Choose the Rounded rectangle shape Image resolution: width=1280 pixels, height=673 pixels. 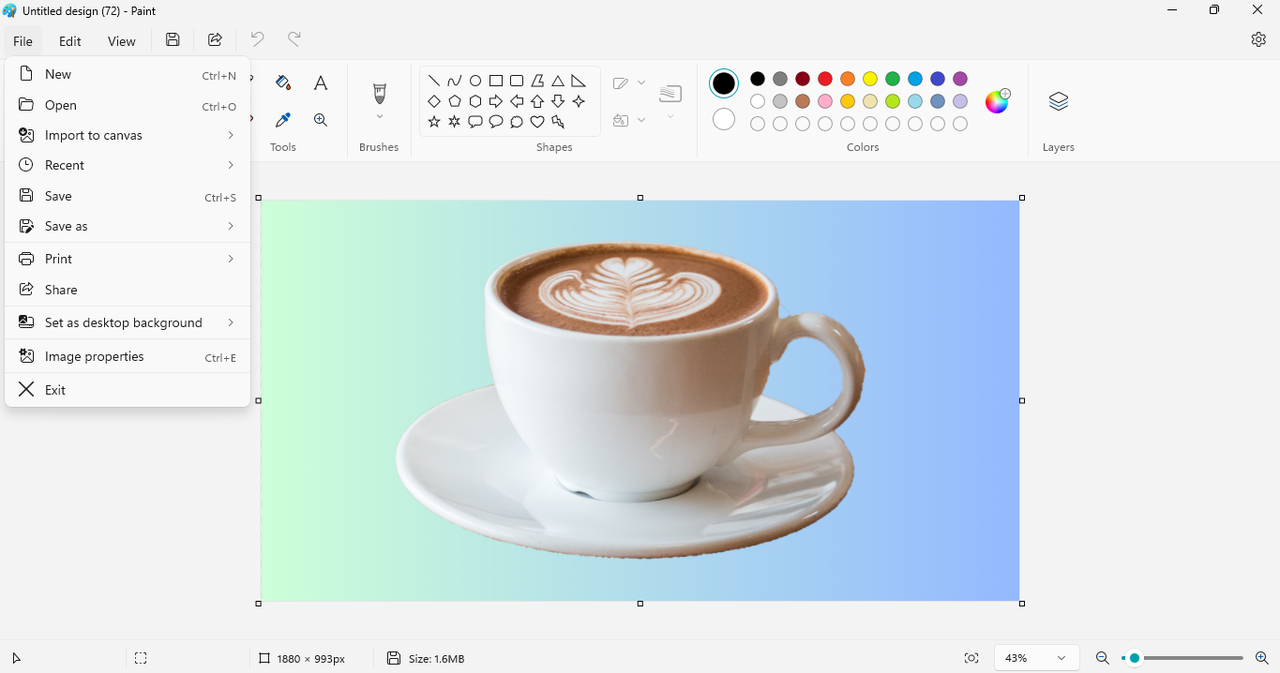517,81
